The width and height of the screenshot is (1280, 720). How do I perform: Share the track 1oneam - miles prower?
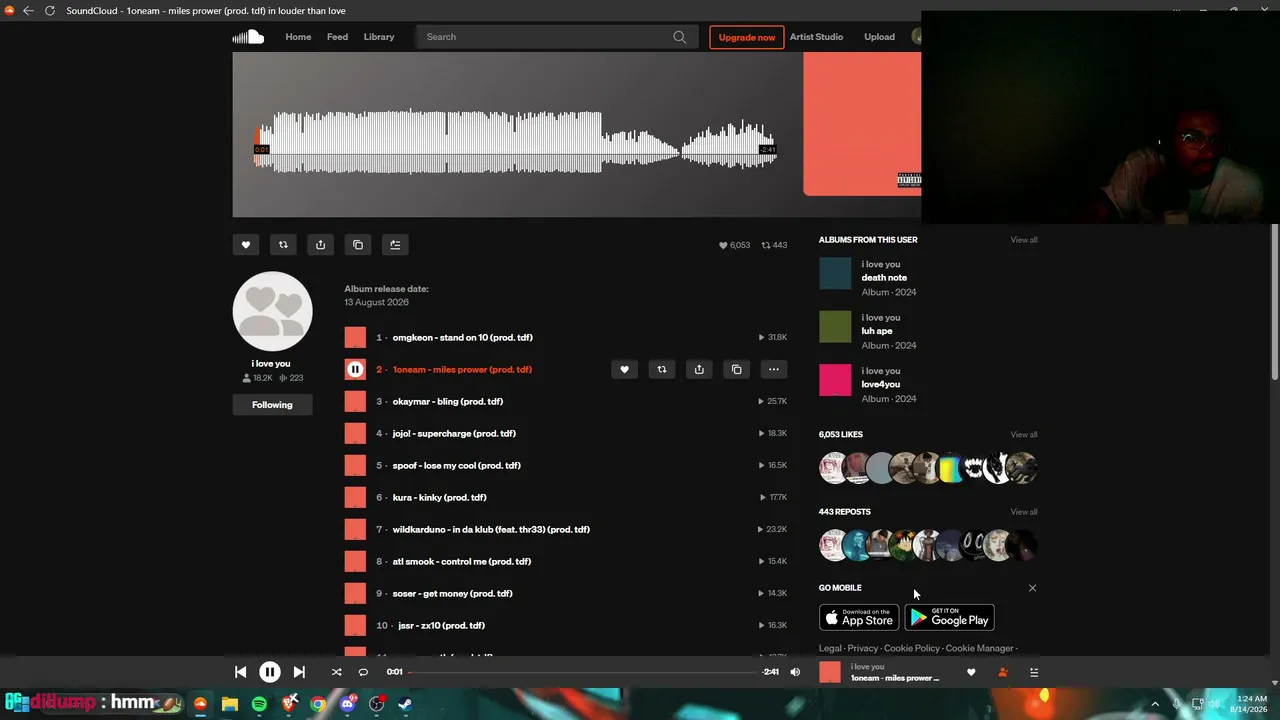pos(699,369)
